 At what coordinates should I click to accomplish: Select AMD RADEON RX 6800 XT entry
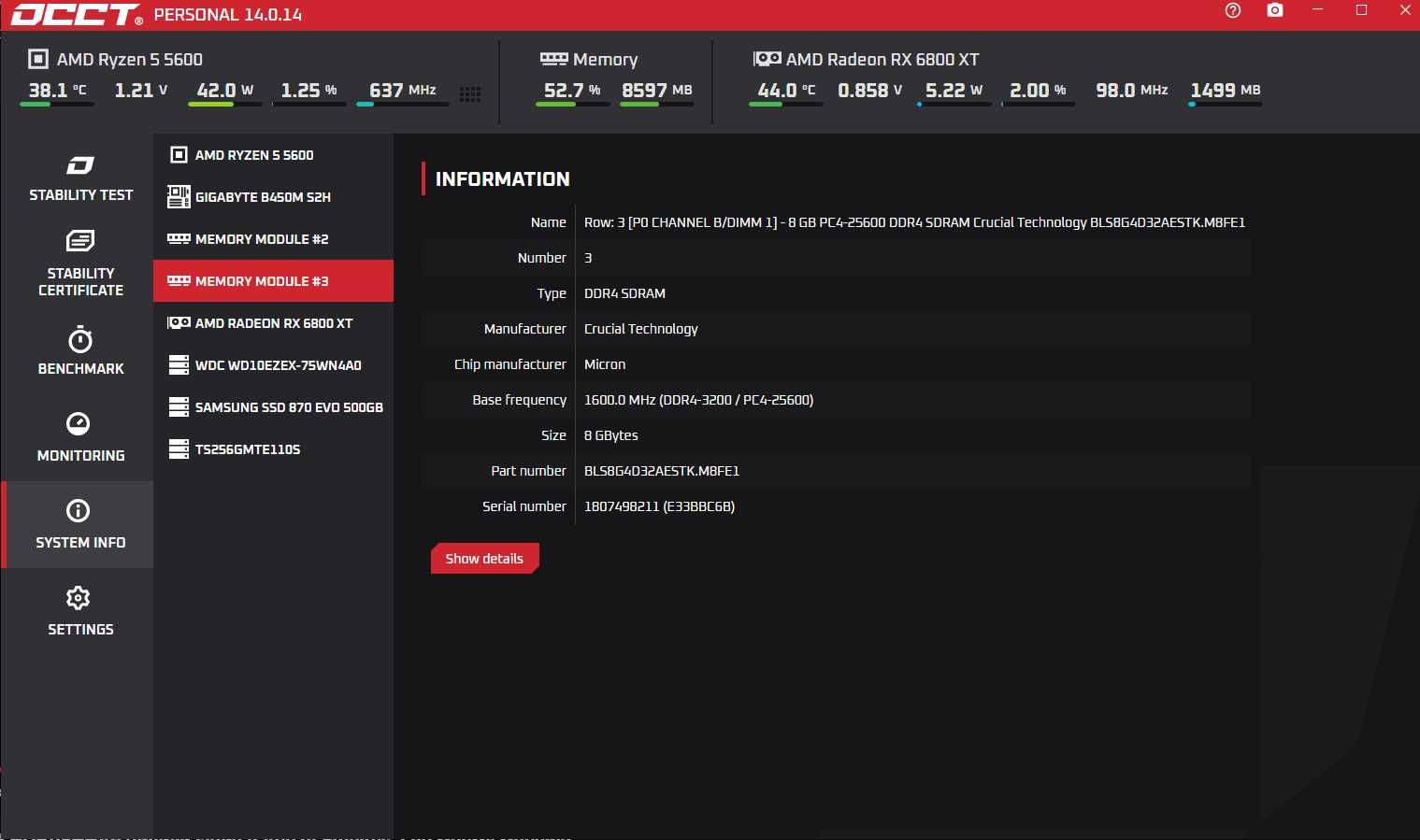[273, 323]
